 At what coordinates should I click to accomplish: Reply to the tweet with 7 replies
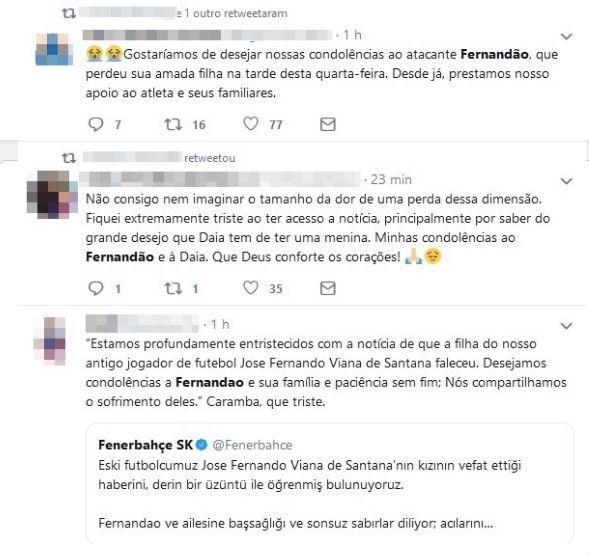click(x=95, y=124)
